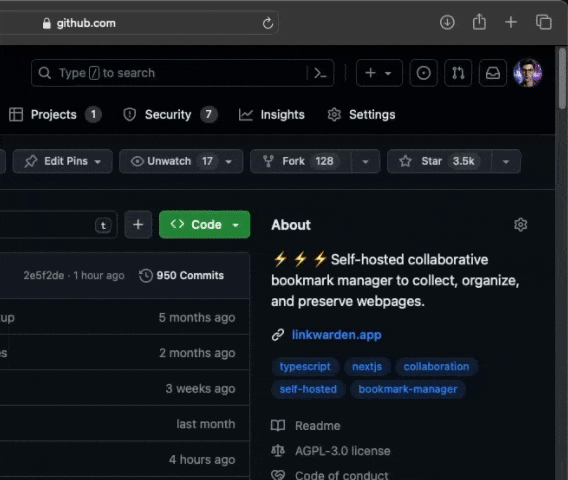Open the Pull requests icon in header
This screenshot has width=568, height=480.
(458, 73)
